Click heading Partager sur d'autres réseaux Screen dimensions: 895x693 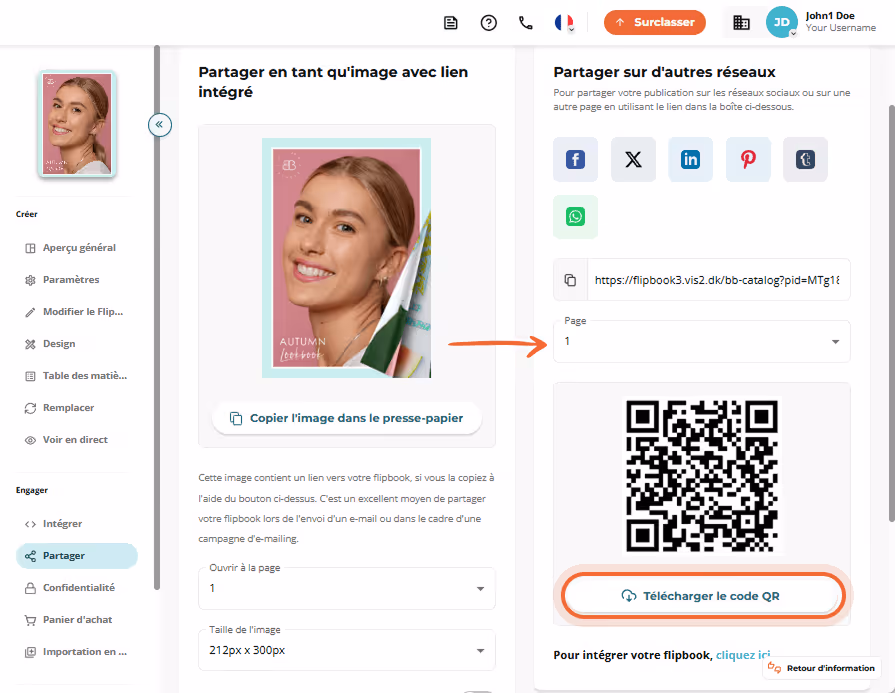(x=664, y=72)
